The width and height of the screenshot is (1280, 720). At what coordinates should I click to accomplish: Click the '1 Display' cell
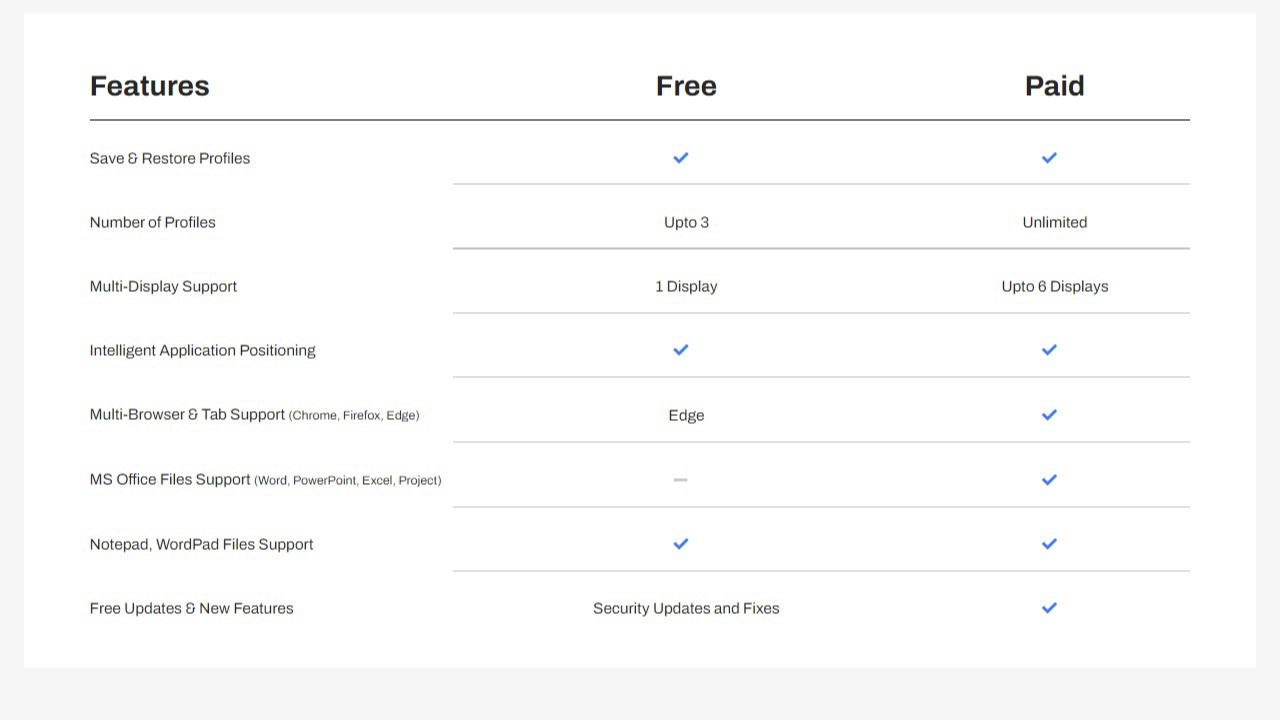click(x=686, y=286)
